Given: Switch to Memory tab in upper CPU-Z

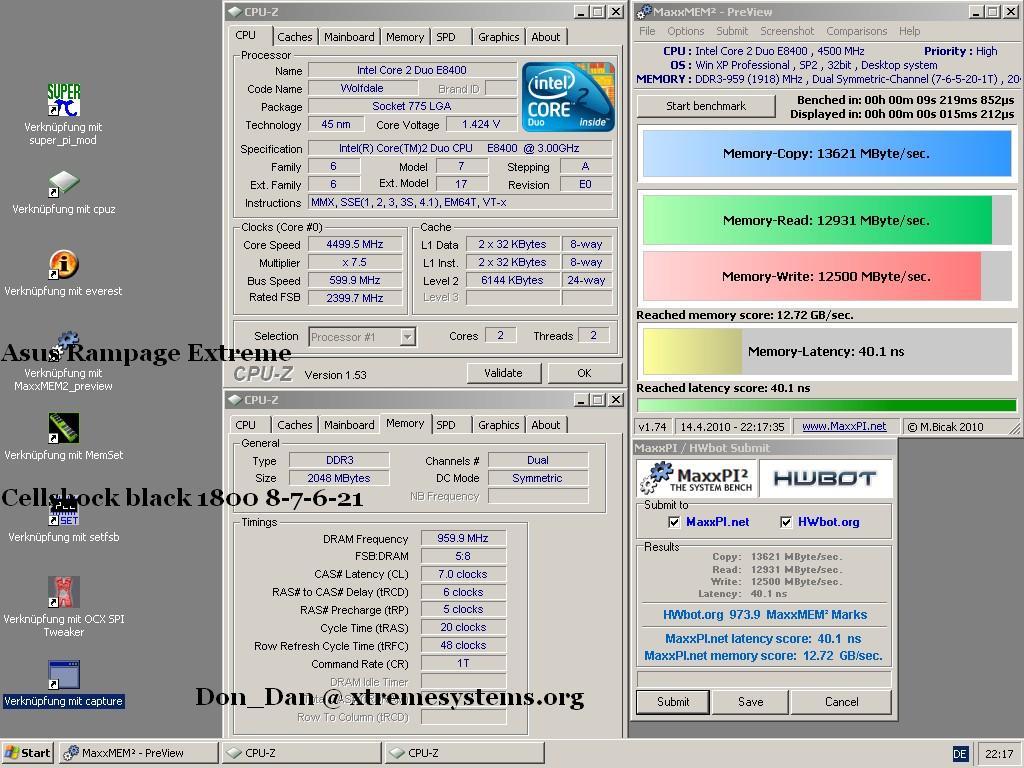Looking at the screenshot, I should (x=405, y=37).
